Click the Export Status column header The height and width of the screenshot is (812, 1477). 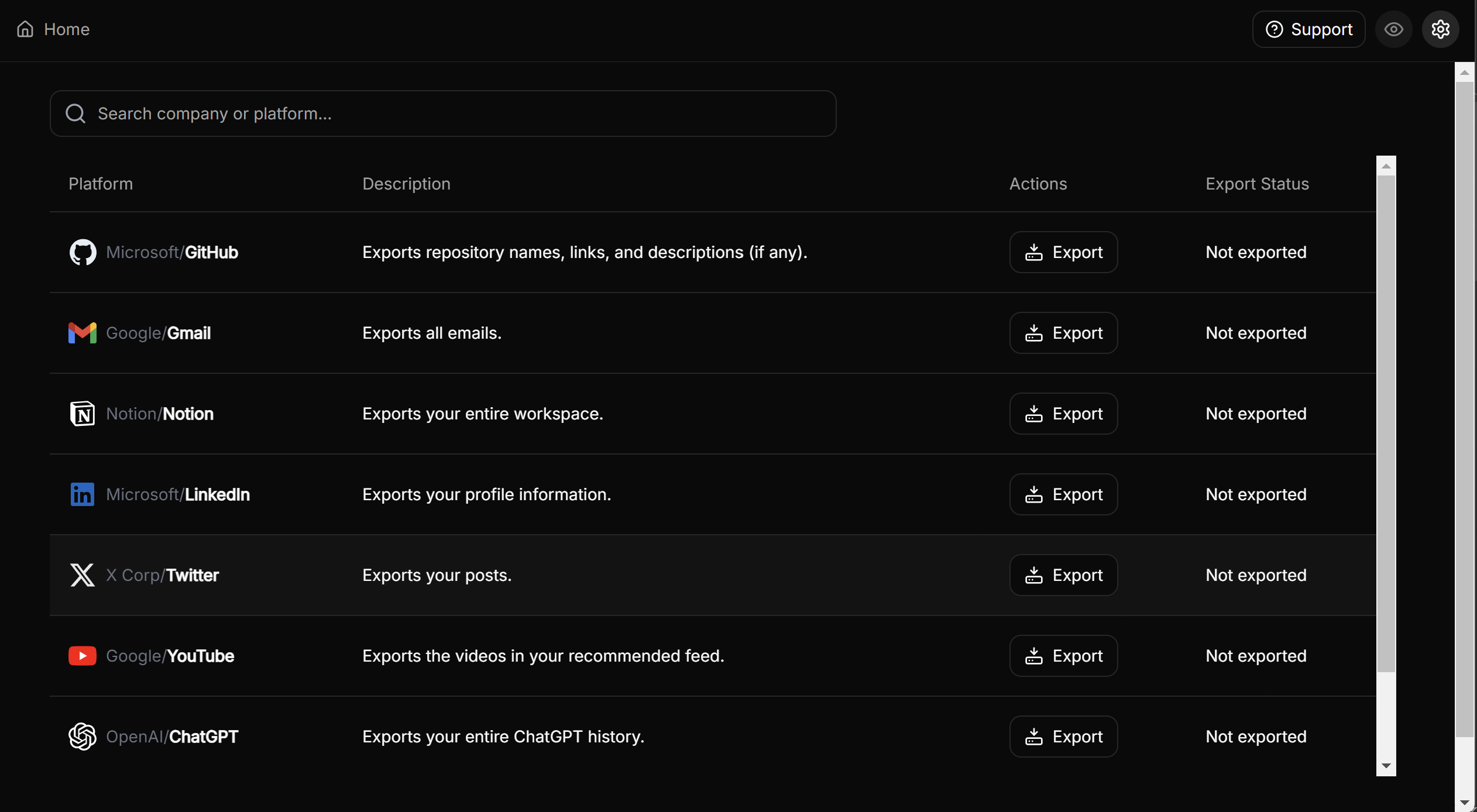[1257, 184]
